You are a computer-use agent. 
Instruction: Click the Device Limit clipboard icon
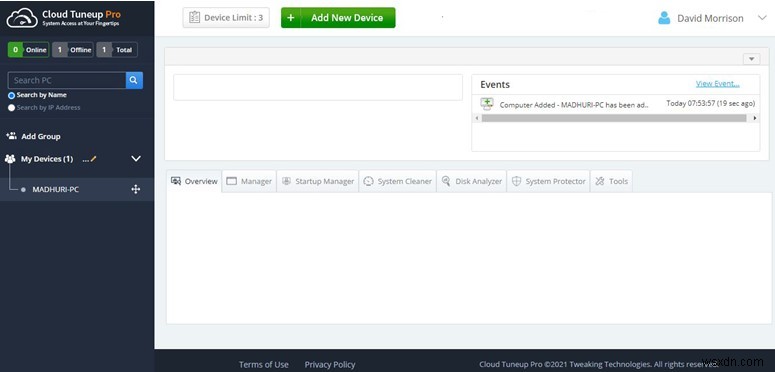click(195, 18)
